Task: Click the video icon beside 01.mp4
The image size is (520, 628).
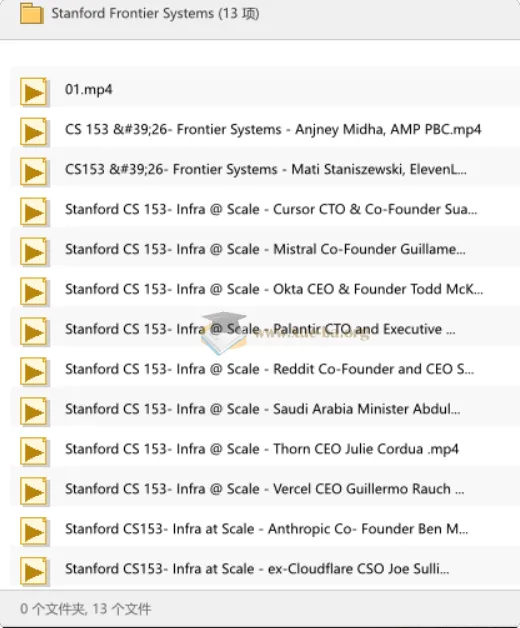Action: coord(34,93)
